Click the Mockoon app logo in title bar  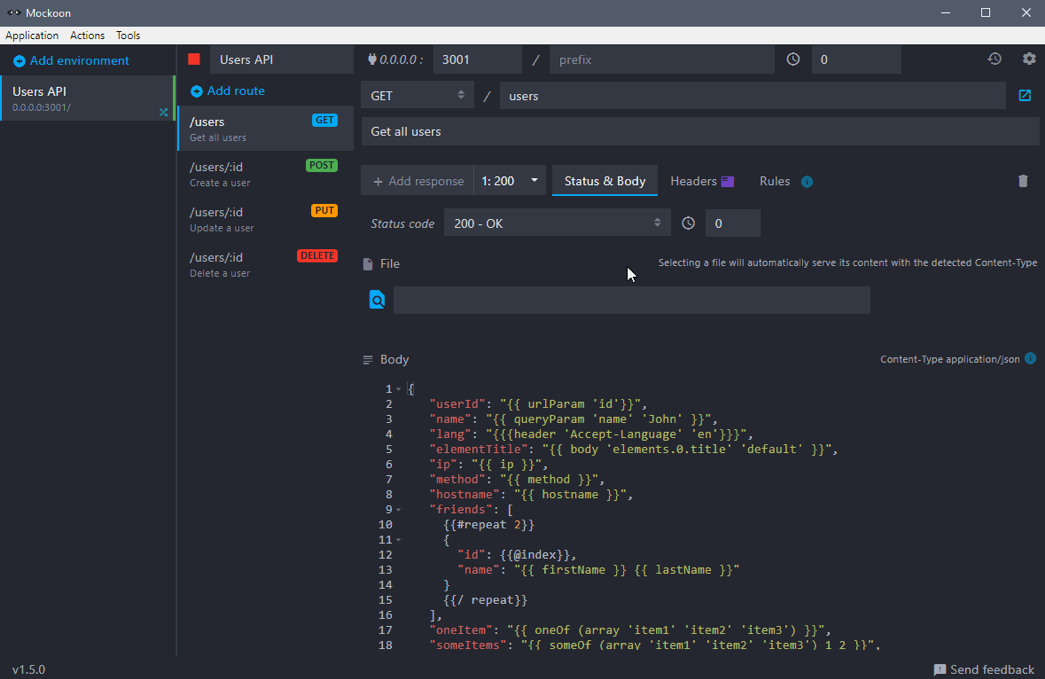(13, 13)
